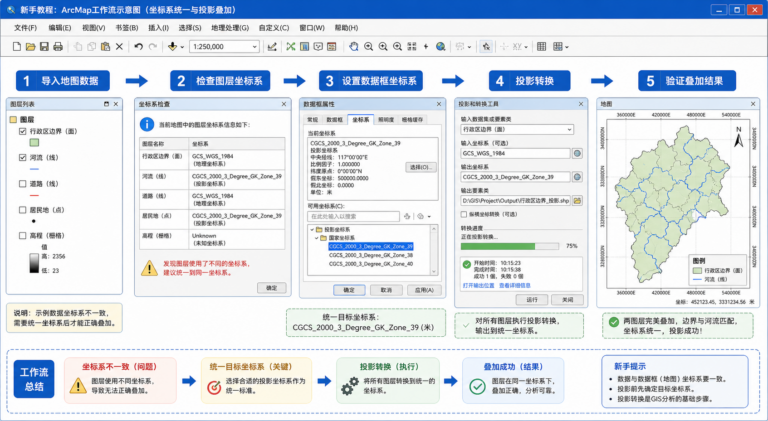The width and height of the screenshot is (768, 421).
Task: Select CGCS_2000_3_Degree_GK_Zone_38 in the tree
Action: click(x=371, y=255)
